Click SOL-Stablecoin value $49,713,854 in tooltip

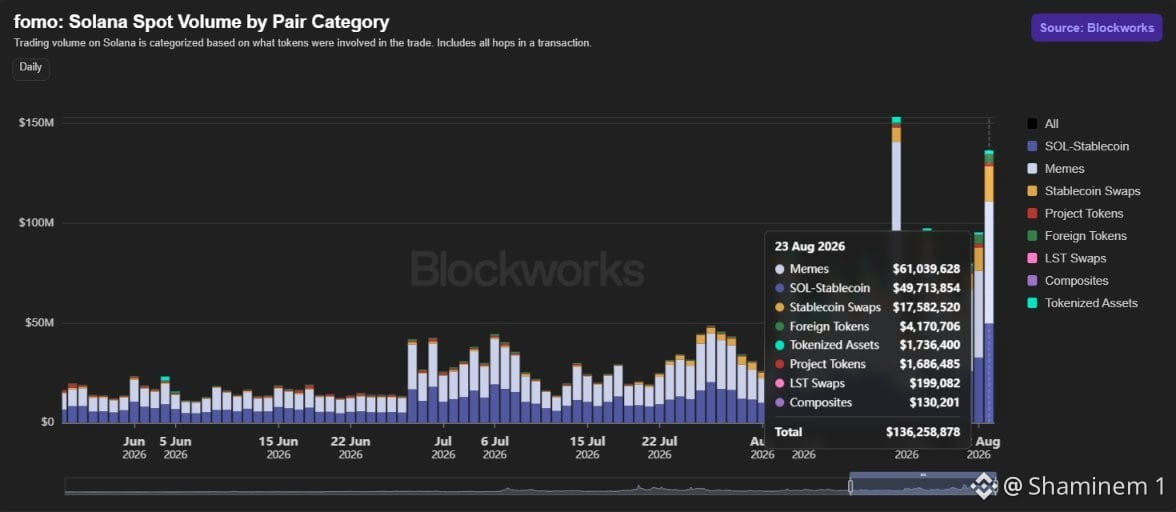pos(927,288)
